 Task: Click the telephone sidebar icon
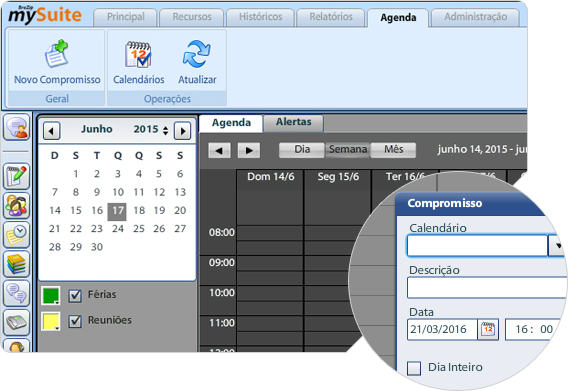point(16,322)
